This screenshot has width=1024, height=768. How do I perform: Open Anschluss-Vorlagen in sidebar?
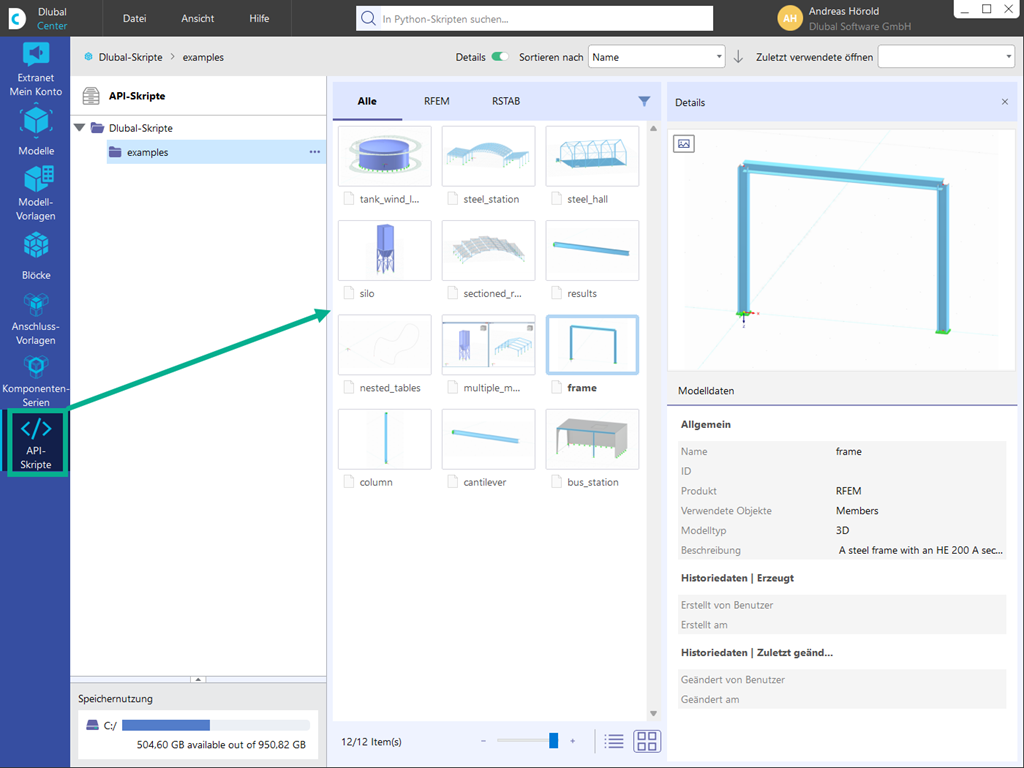[x=35, y=319]
